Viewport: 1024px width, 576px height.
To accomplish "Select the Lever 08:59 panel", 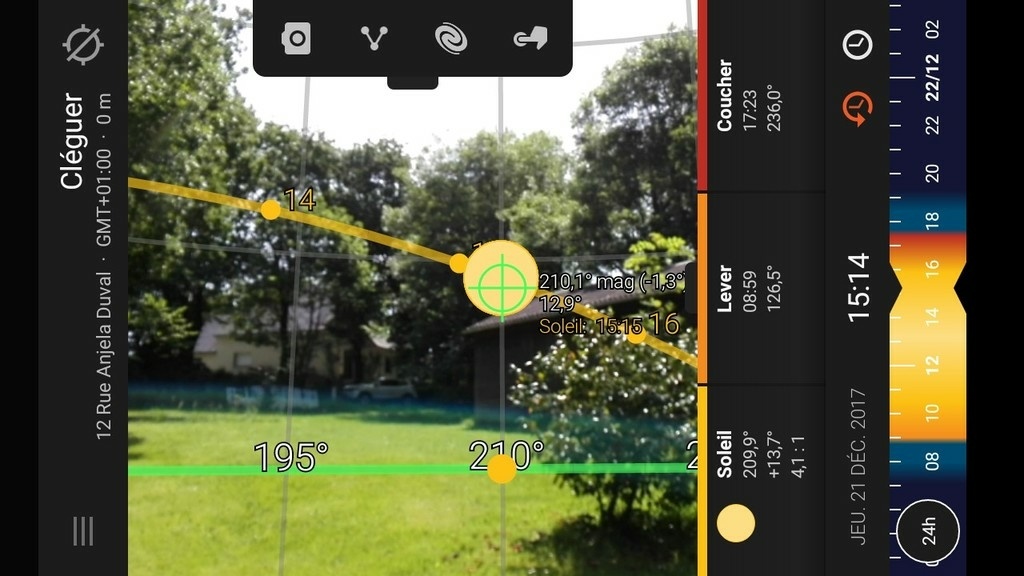I will pos(761,288).
